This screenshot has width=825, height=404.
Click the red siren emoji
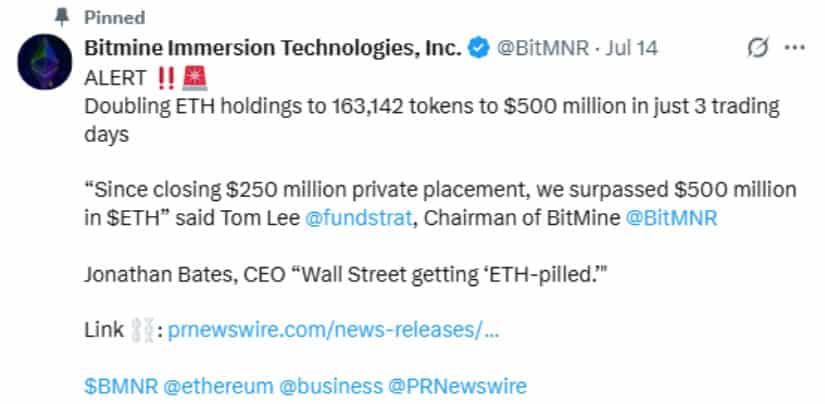point(195,78)
